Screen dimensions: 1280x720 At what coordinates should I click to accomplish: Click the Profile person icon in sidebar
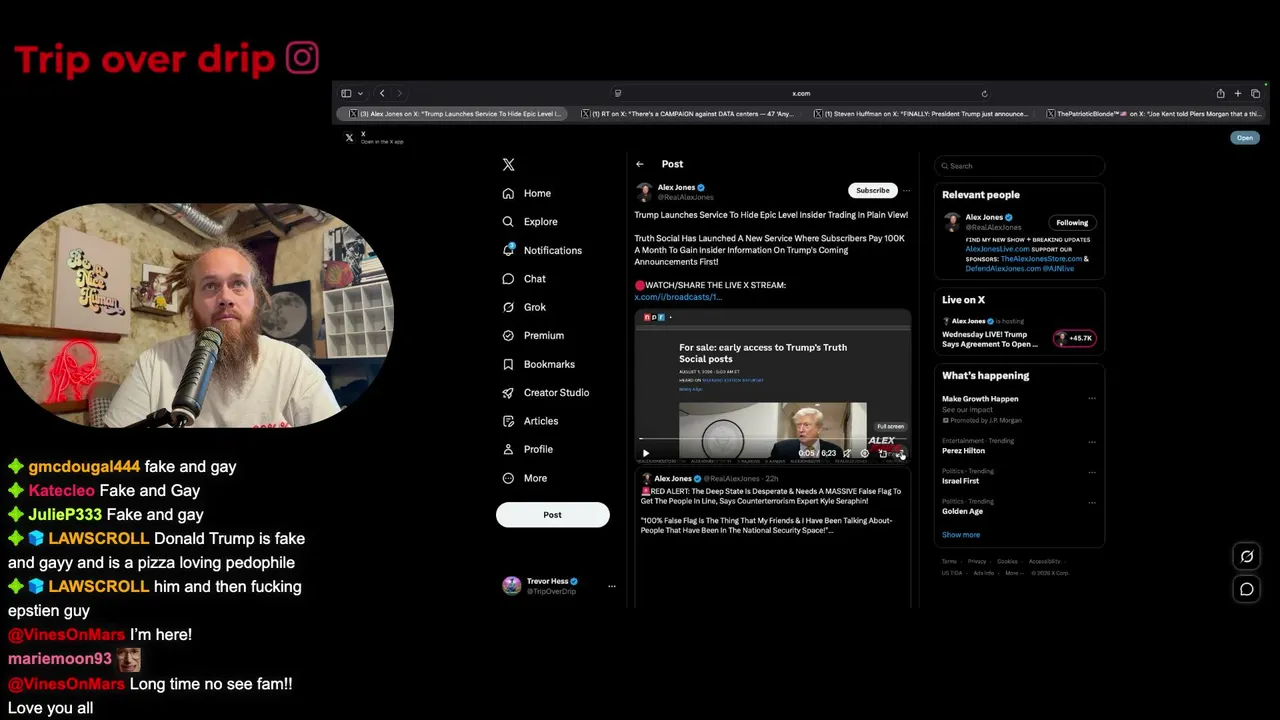click(508, 450)
